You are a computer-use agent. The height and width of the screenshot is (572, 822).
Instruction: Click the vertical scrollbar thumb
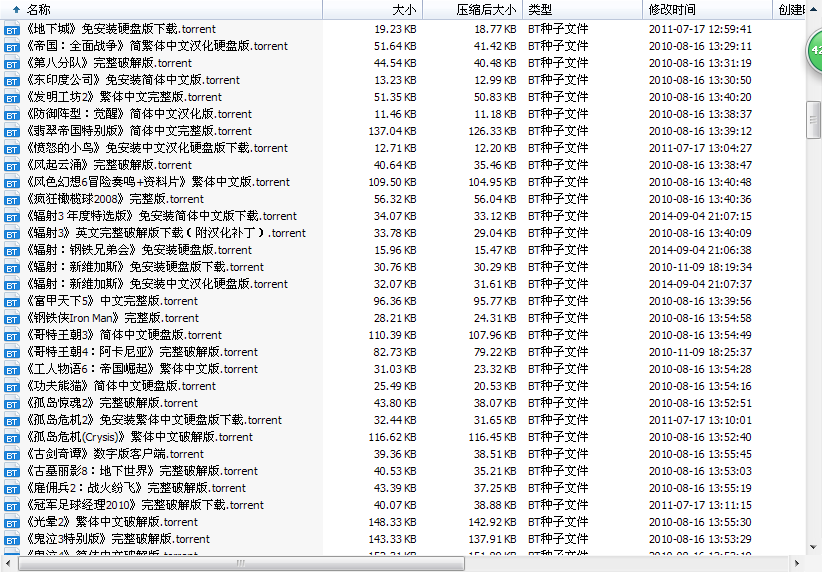click(x=814, y=120)
